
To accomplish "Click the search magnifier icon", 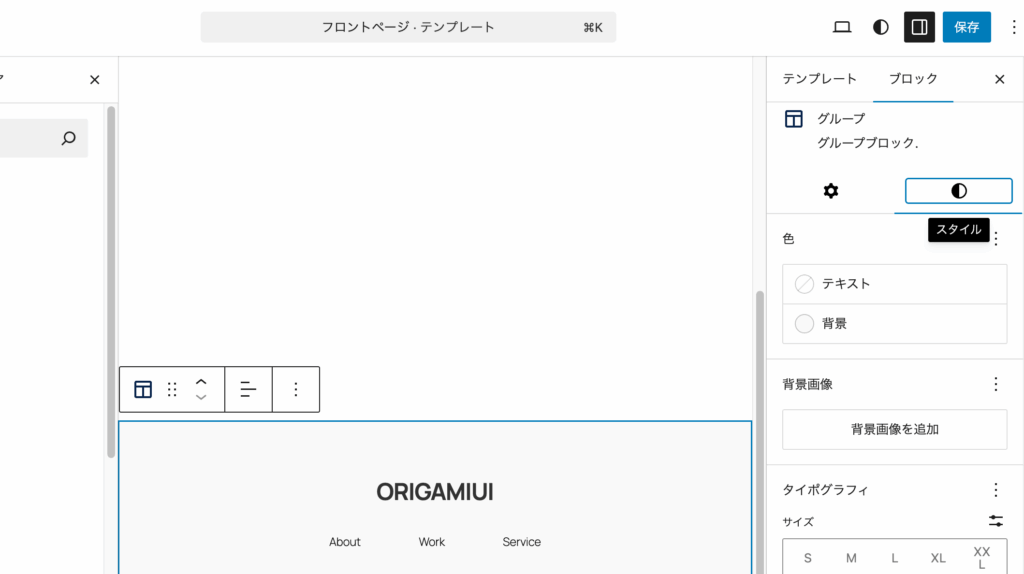I will (68, 139).
